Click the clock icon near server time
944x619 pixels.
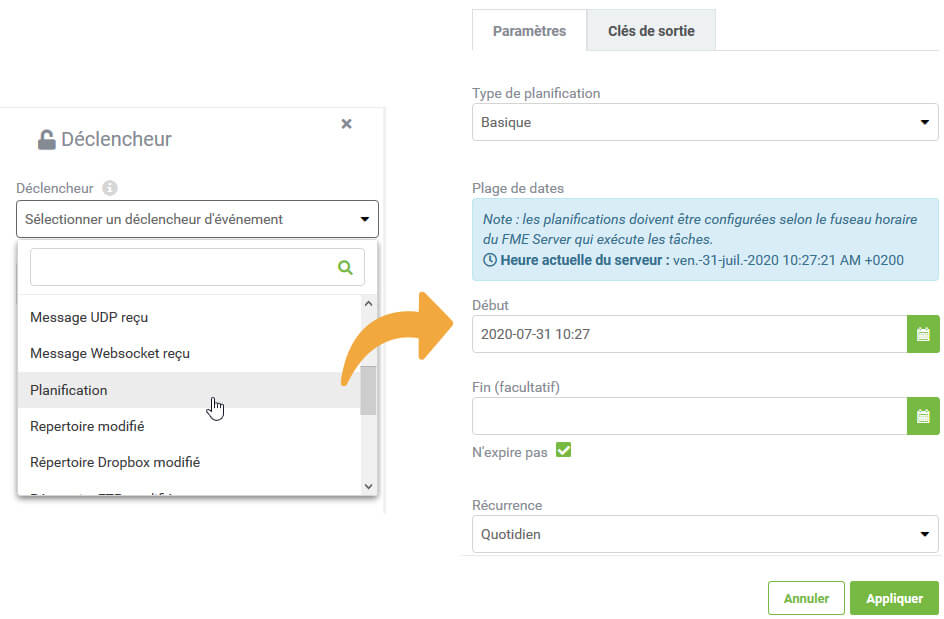pos(490,260)
